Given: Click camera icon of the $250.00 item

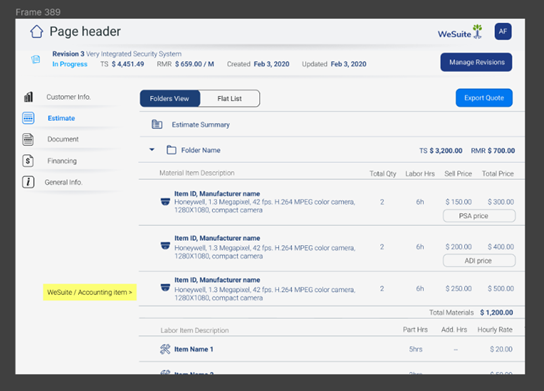Looking at the screenshot, I should pos(165,288).
